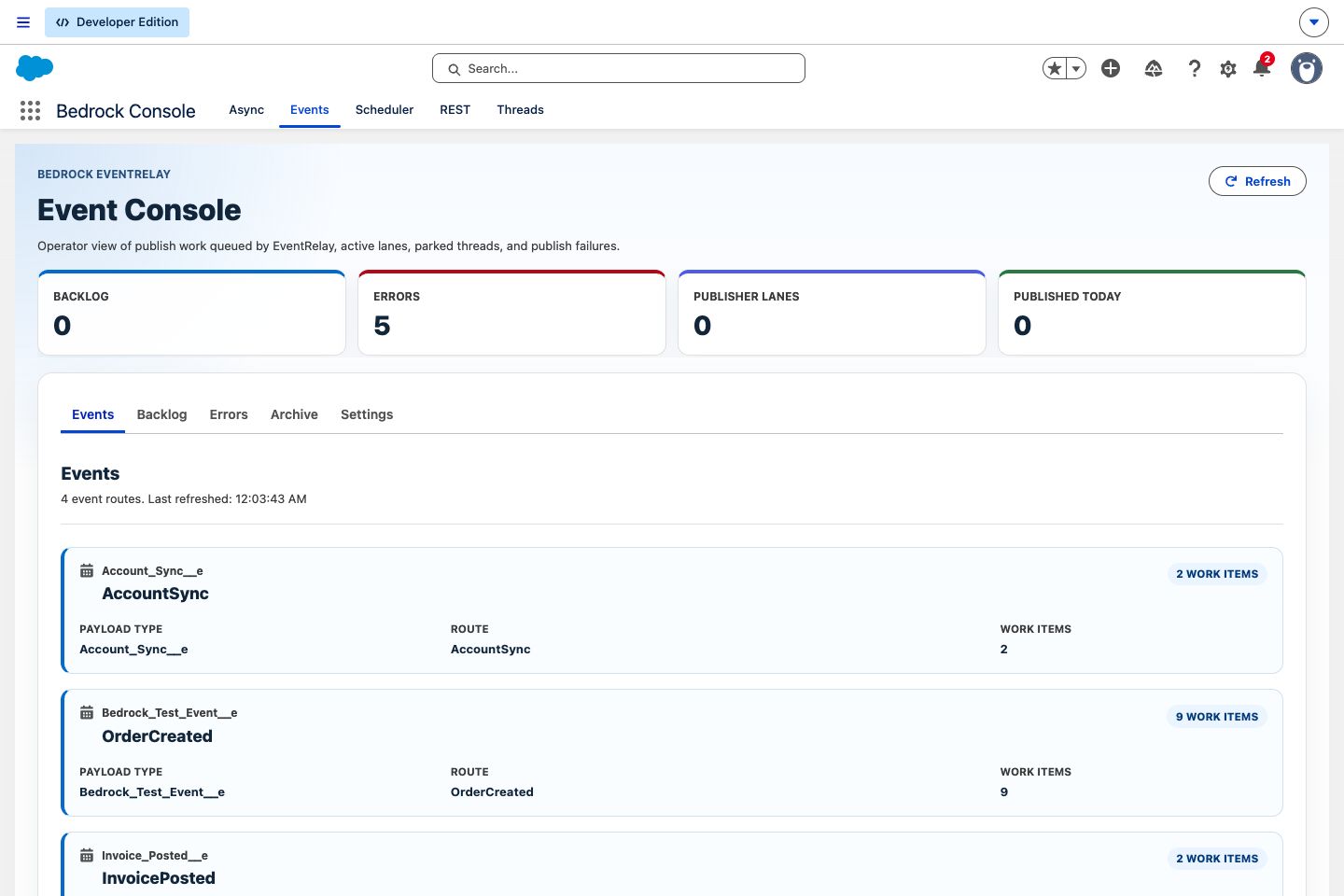
Task: Click the Bedrock_Test_Event__e payload type value
Action: (x=152, y=792)
